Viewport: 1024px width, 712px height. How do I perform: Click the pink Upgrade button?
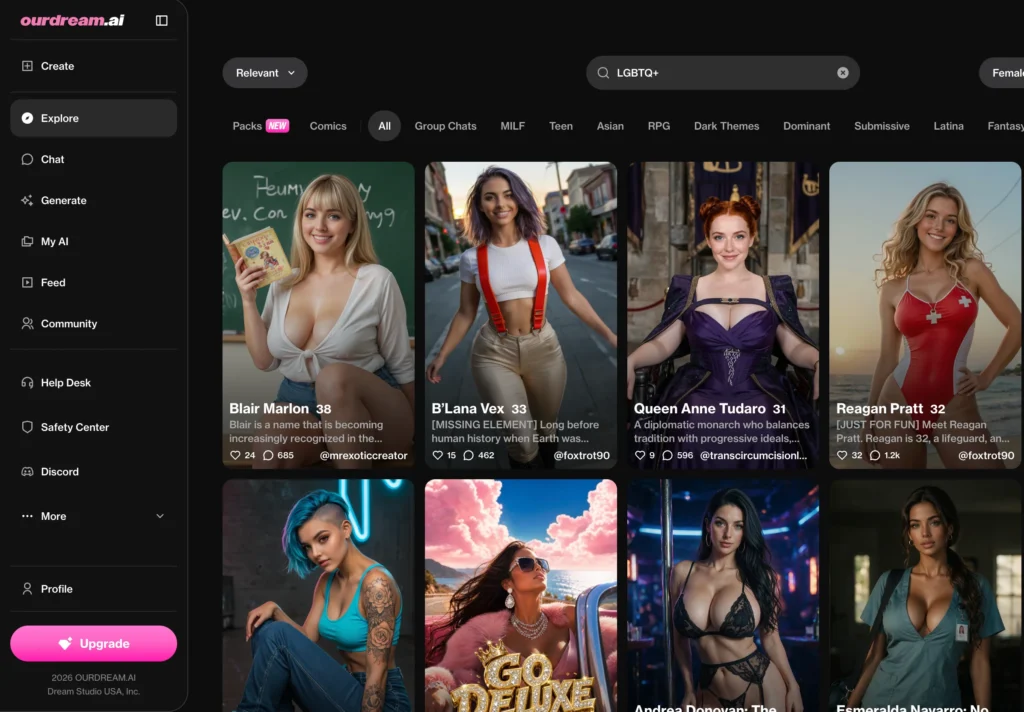pos(93,643)
